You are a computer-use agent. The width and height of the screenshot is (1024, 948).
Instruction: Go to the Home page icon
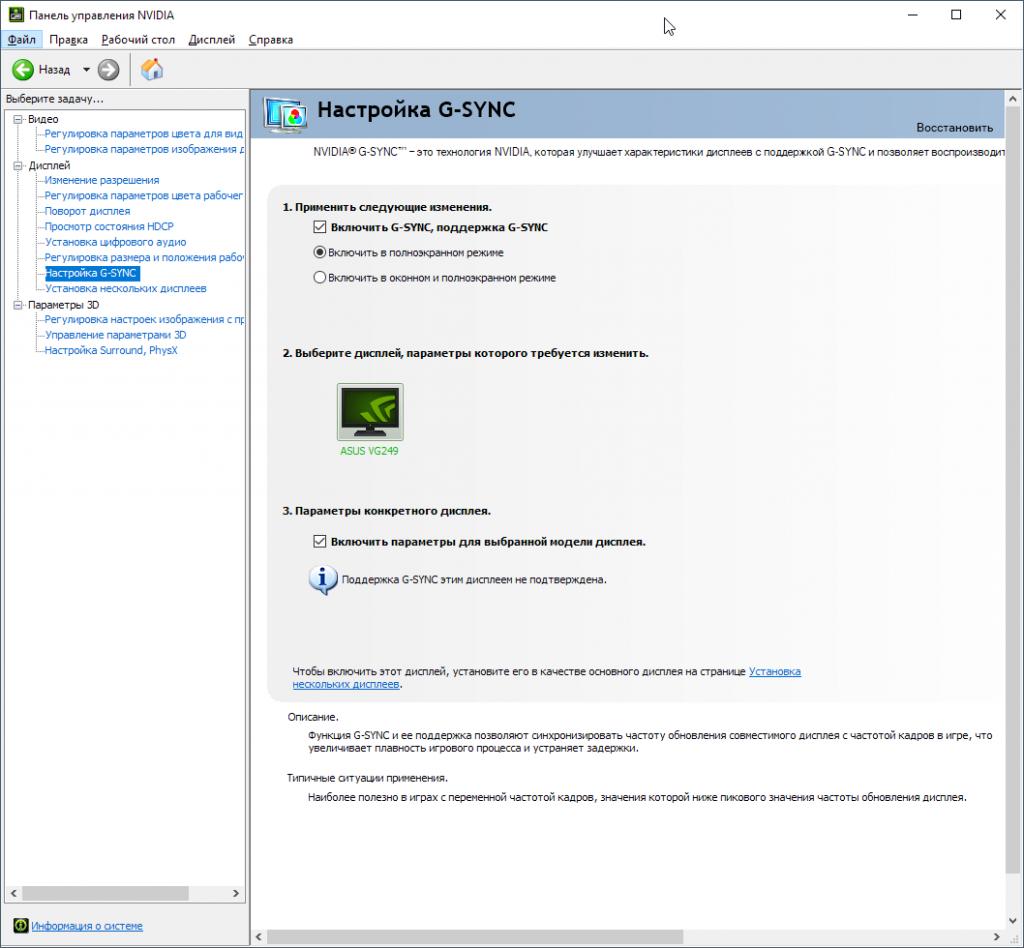(x=152, y=69)
